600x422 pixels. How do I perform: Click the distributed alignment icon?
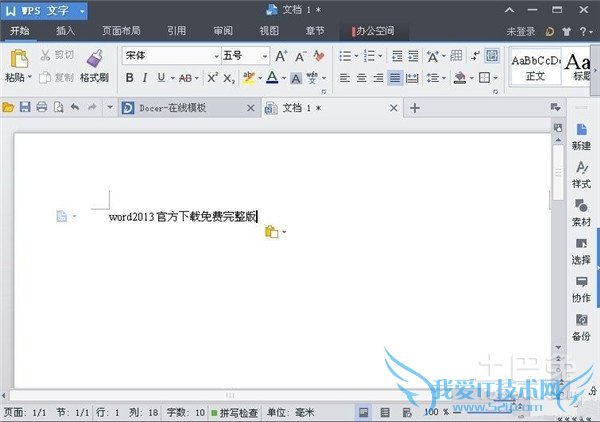click(x=412, y=78)
